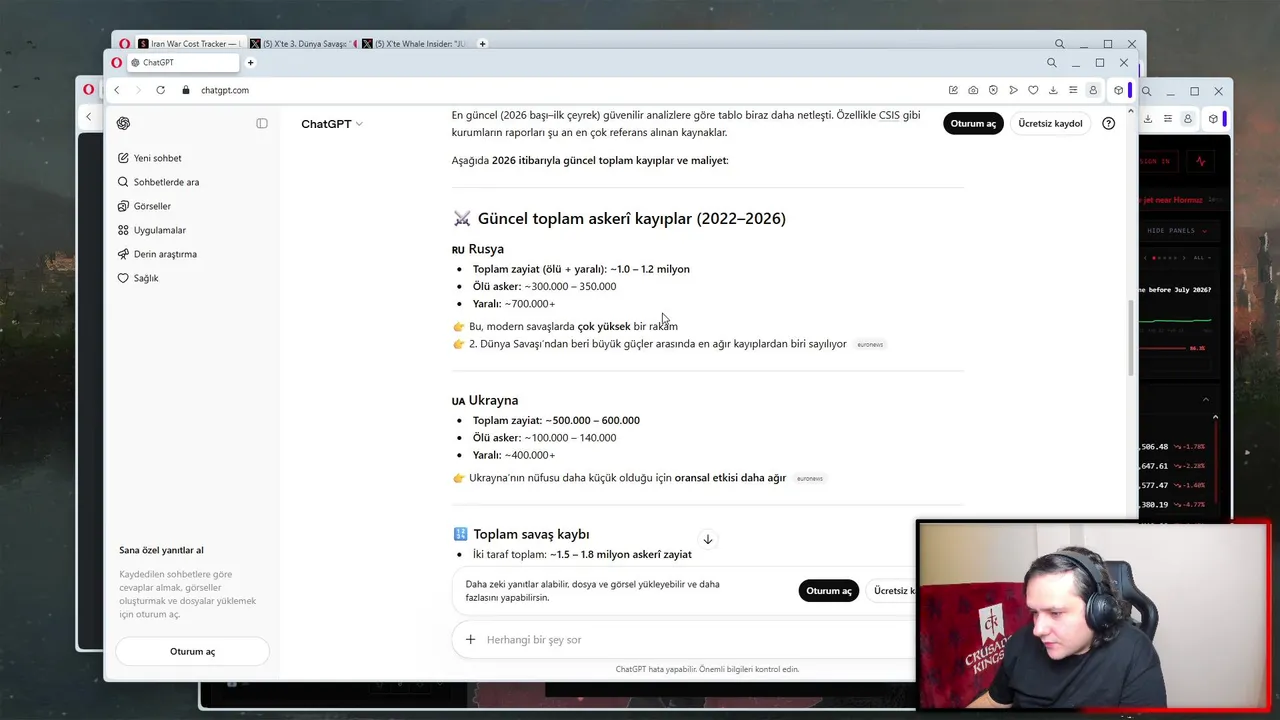Click the ad blocker shield icon

[993, 90]
